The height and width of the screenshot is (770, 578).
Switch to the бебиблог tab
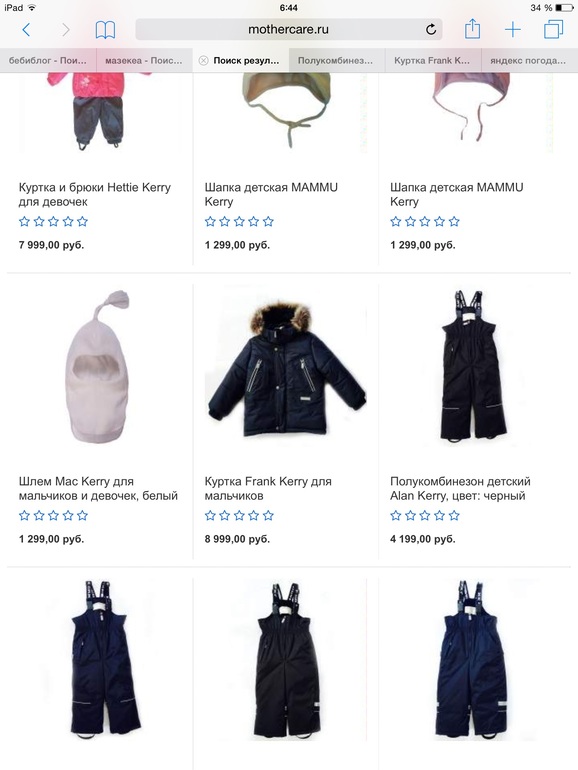48,60
